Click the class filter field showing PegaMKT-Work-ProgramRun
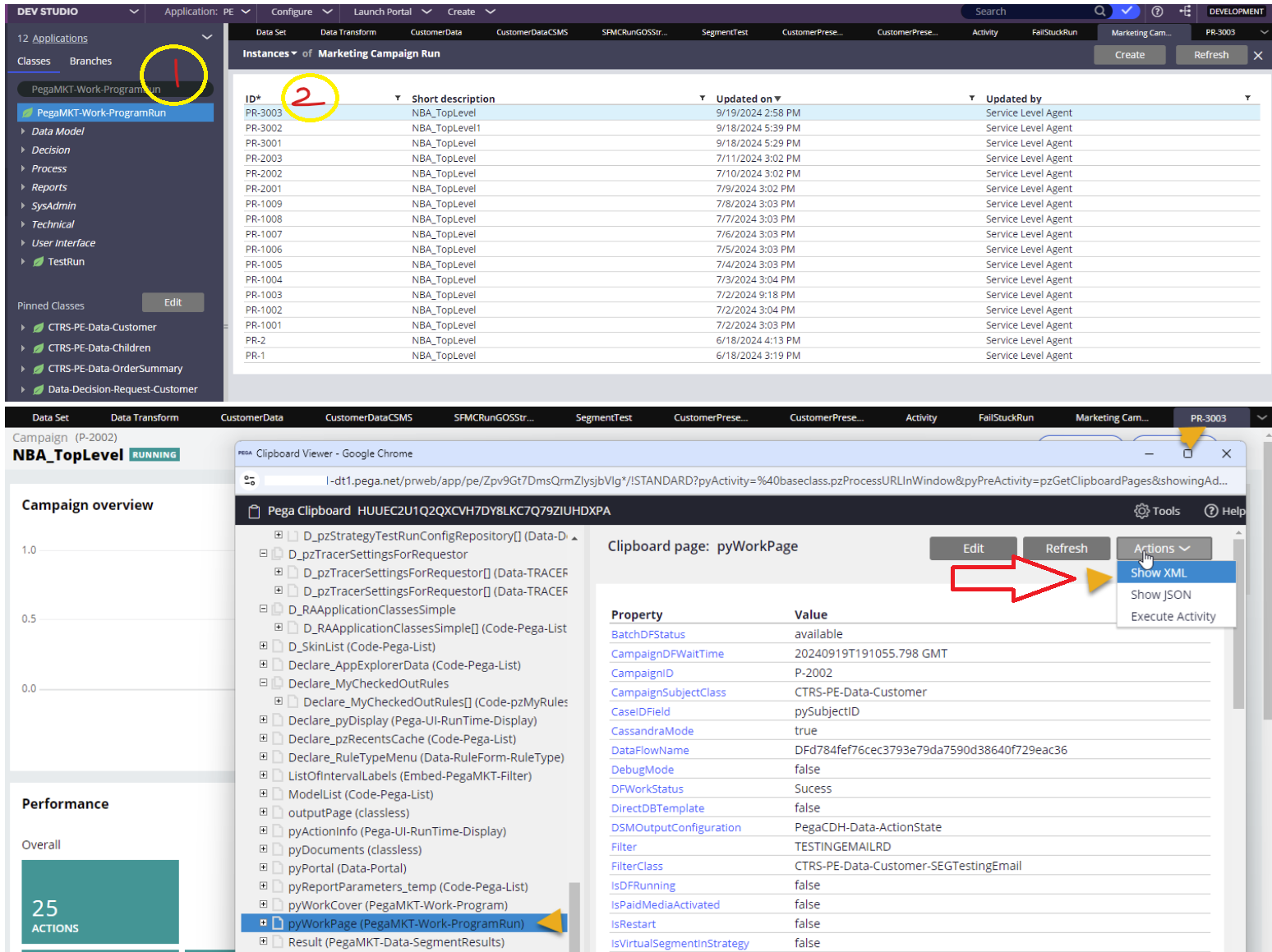Screen dimensions: 1272x952 (114, 89)
